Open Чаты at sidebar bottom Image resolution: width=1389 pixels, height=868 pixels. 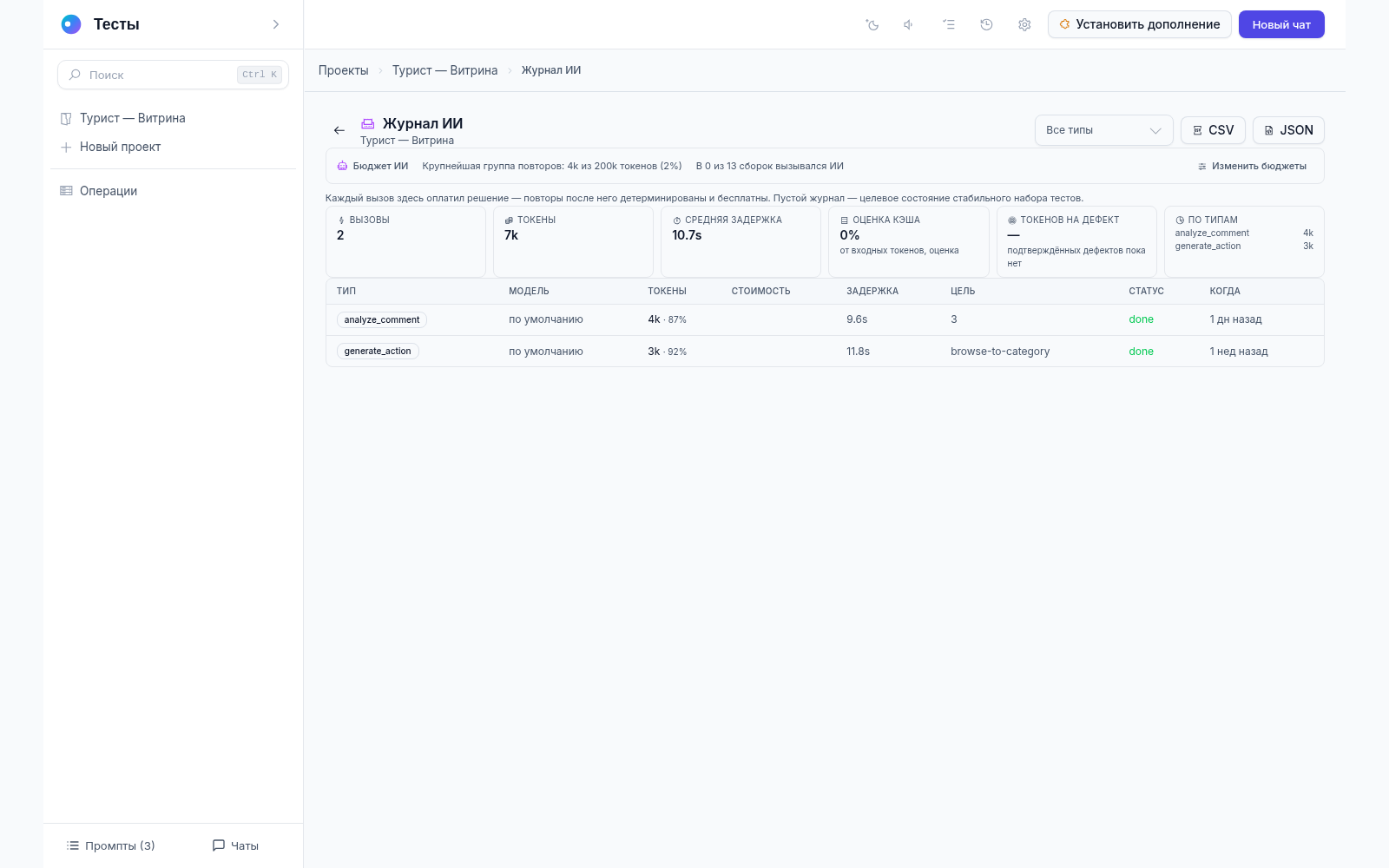click(x=235, y=845)
